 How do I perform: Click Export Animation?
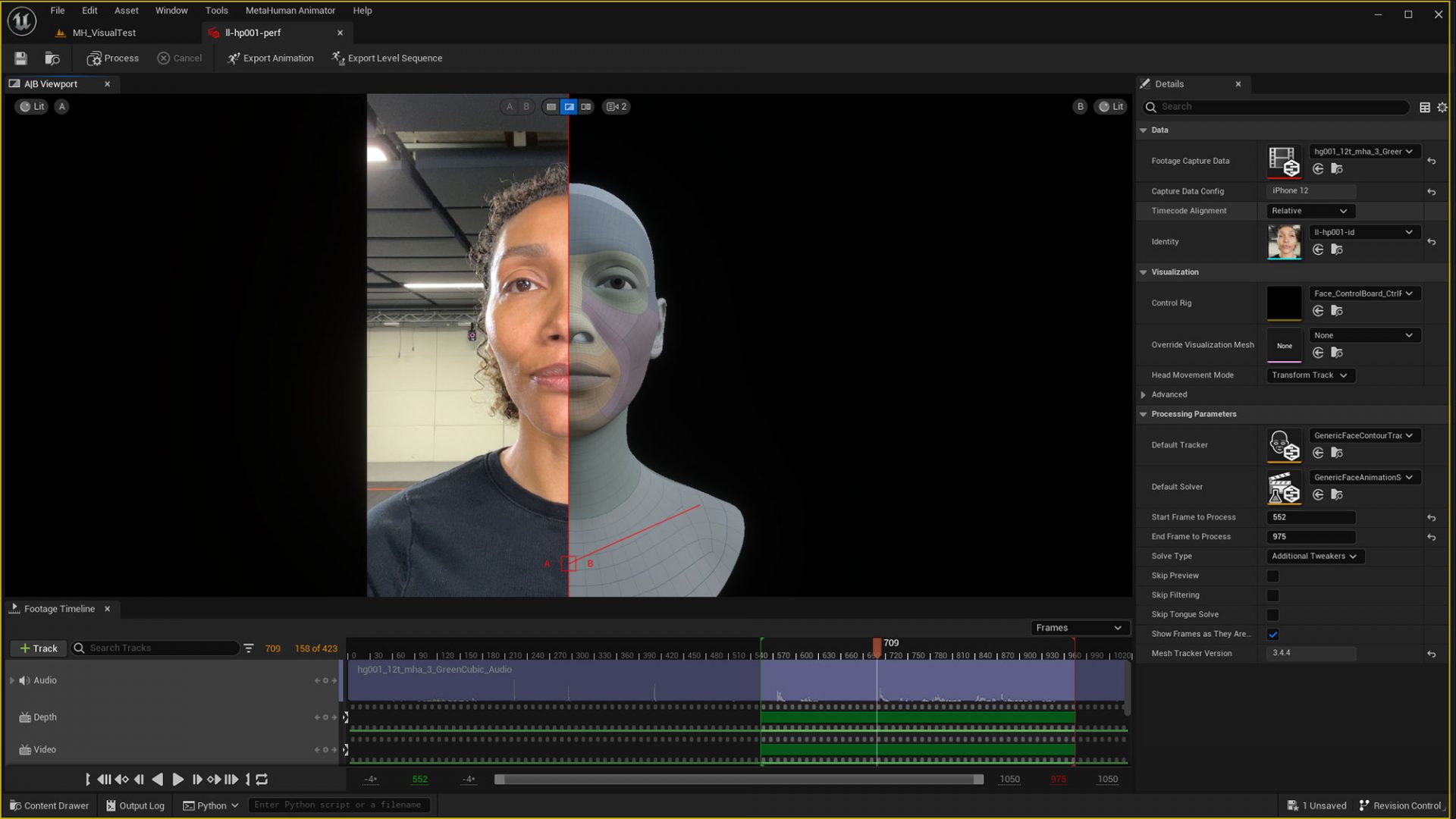(270, 58)
